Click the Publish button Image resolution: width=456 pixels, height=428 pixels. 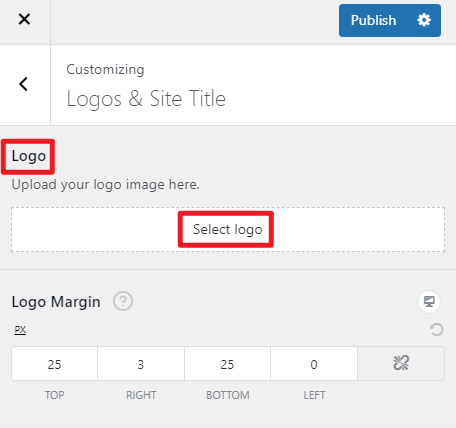(x=373, y=20)
